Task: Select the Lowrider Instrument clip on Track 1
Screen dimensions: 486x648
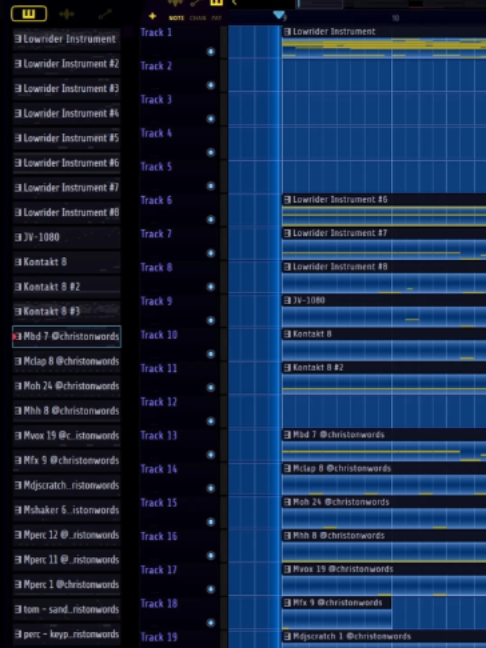Action: [384, 42]
